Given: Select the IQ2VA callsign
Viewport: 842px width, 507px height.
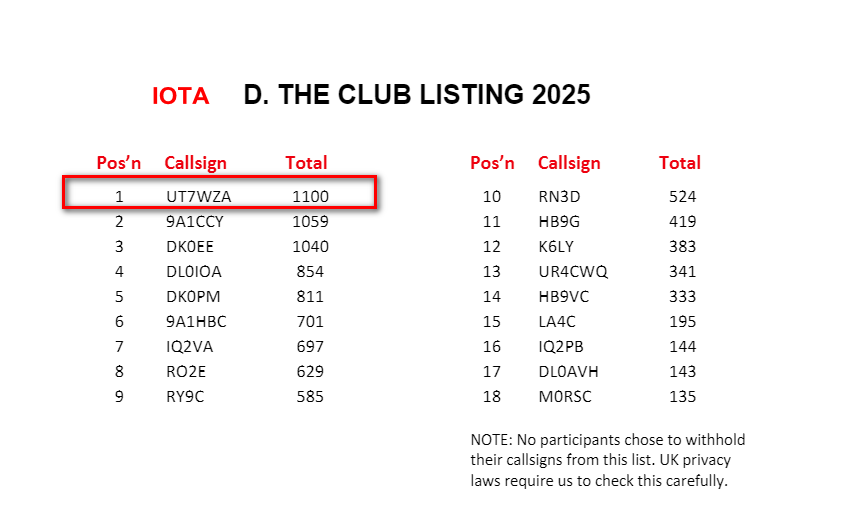Looking at the screenshot, I should click(x=190, y=346).
